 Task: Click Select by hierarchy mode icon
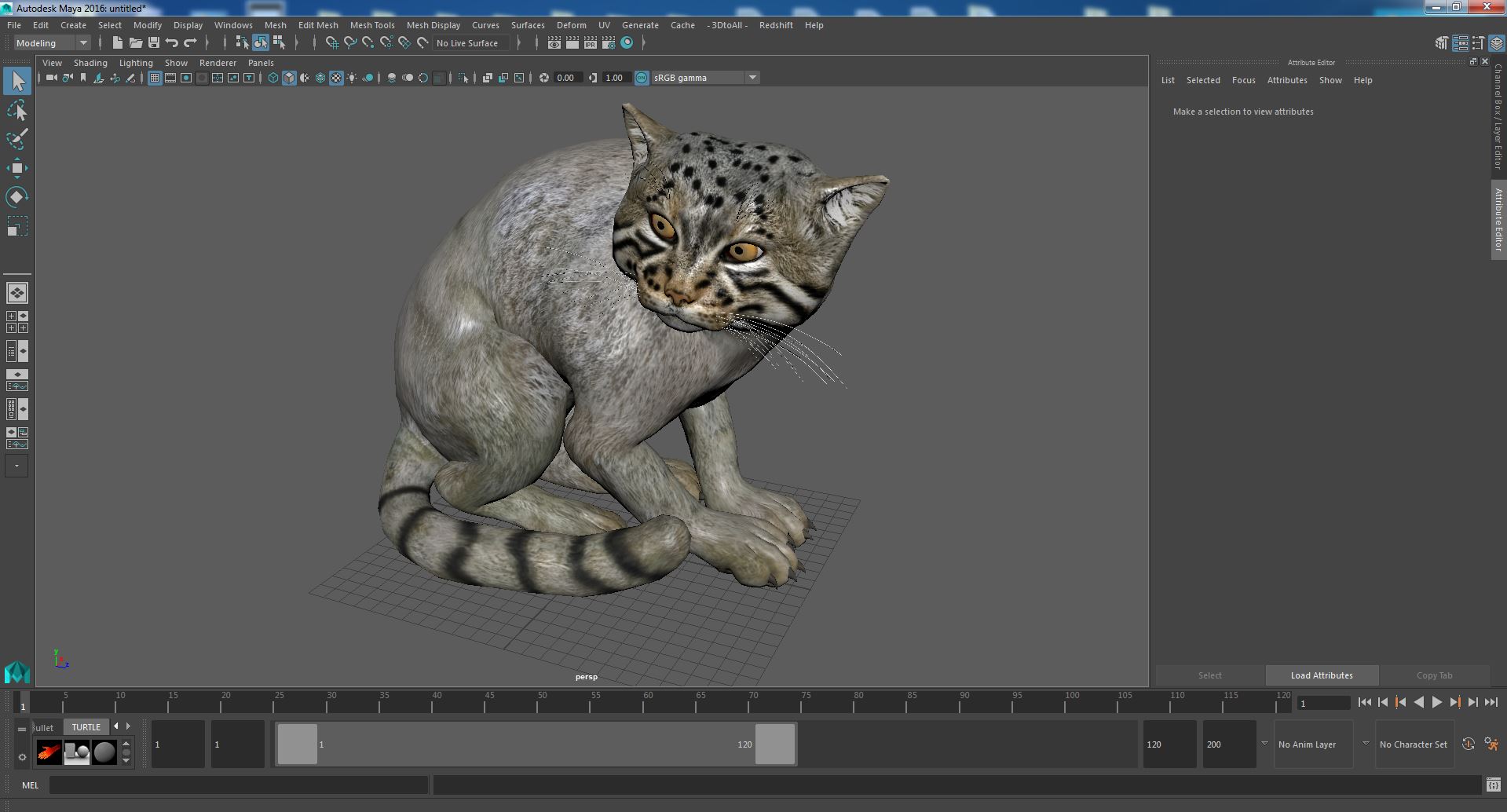click(x=242, y=43)
